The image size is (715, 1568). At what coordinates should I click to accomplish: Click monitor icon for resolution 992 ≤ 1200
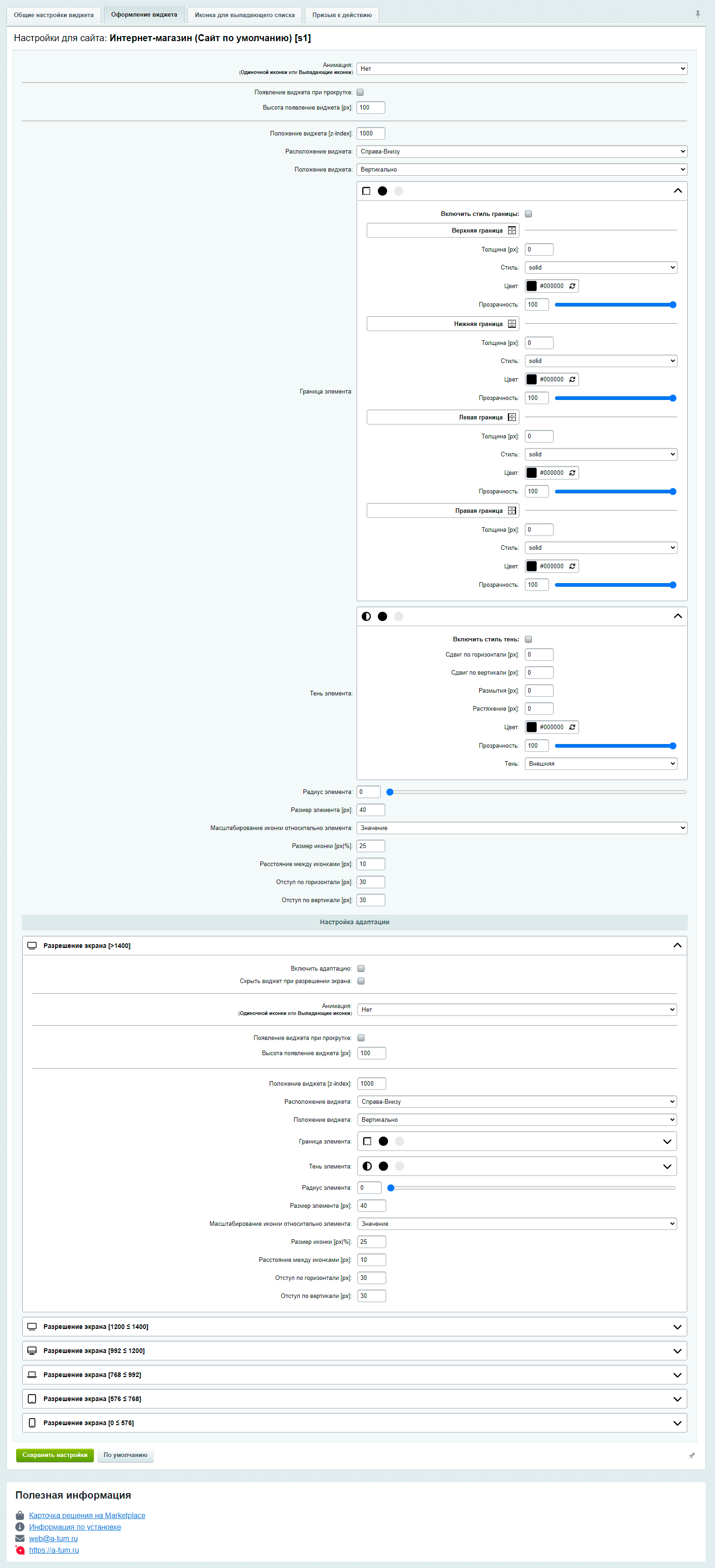[x=32, y=1351]
